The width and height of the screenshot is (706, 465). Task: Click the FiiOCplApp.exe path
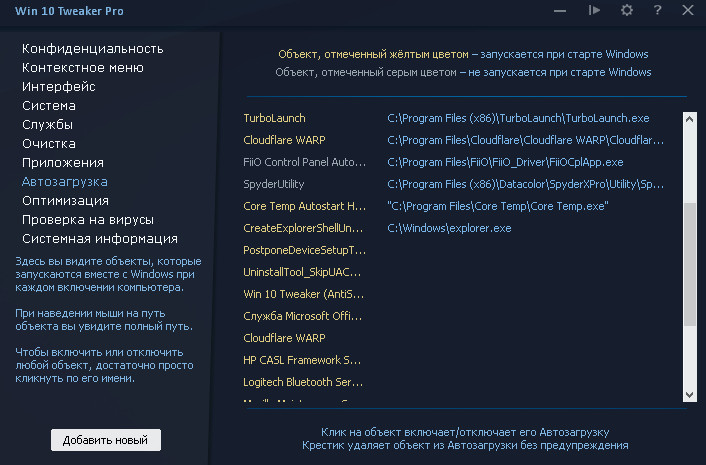(x=505, y=162)
